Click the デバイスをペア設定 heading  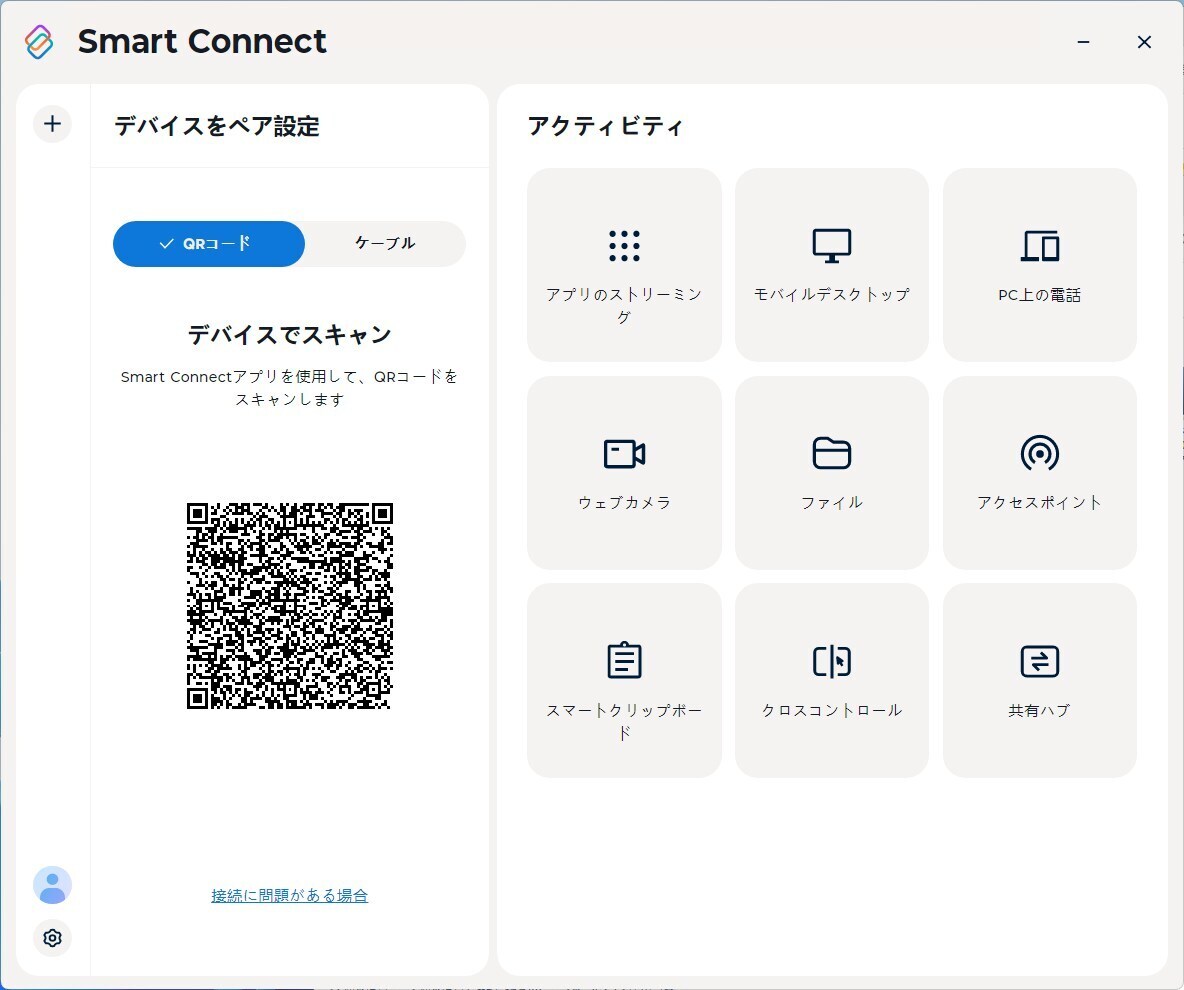(217, 126)
